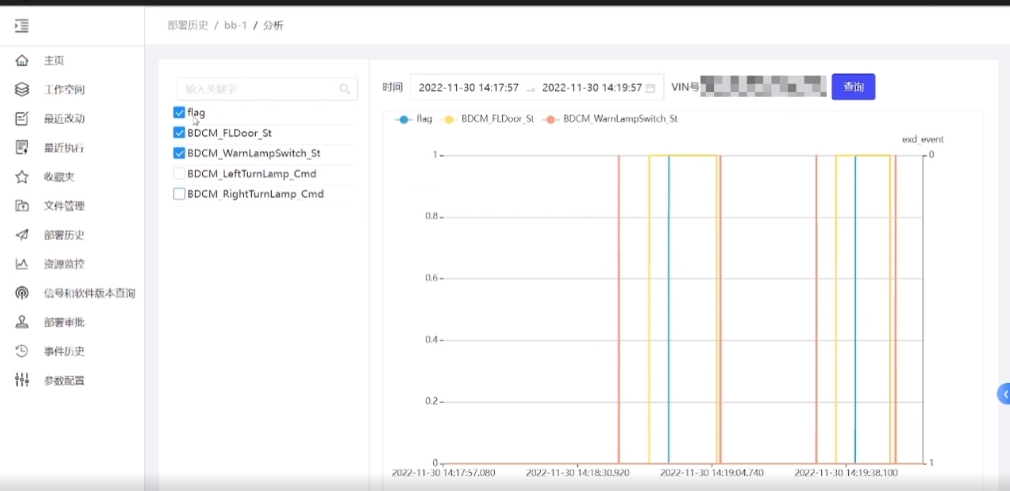
Task: Toggle BDCM_FLDoor_St legend color marker
Action: click(449, 119)
